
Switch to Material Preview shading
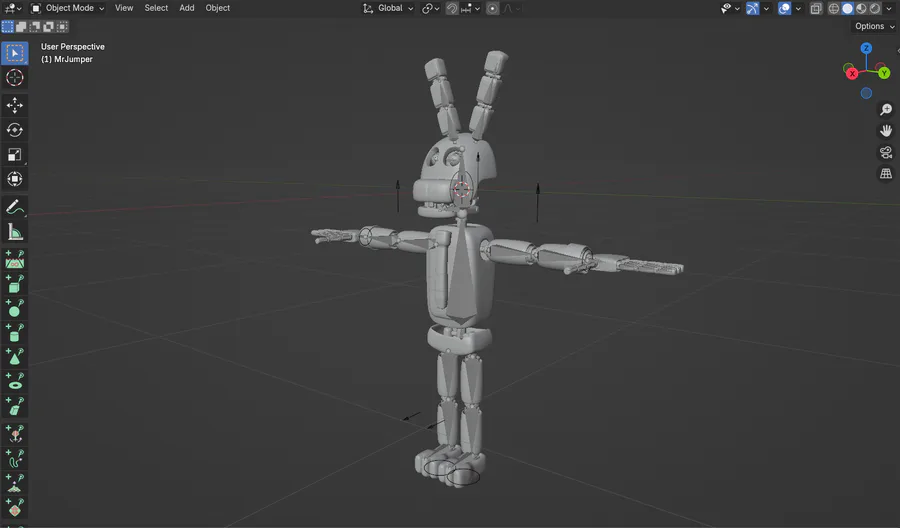pyautogui.click(x=861, y=8)
